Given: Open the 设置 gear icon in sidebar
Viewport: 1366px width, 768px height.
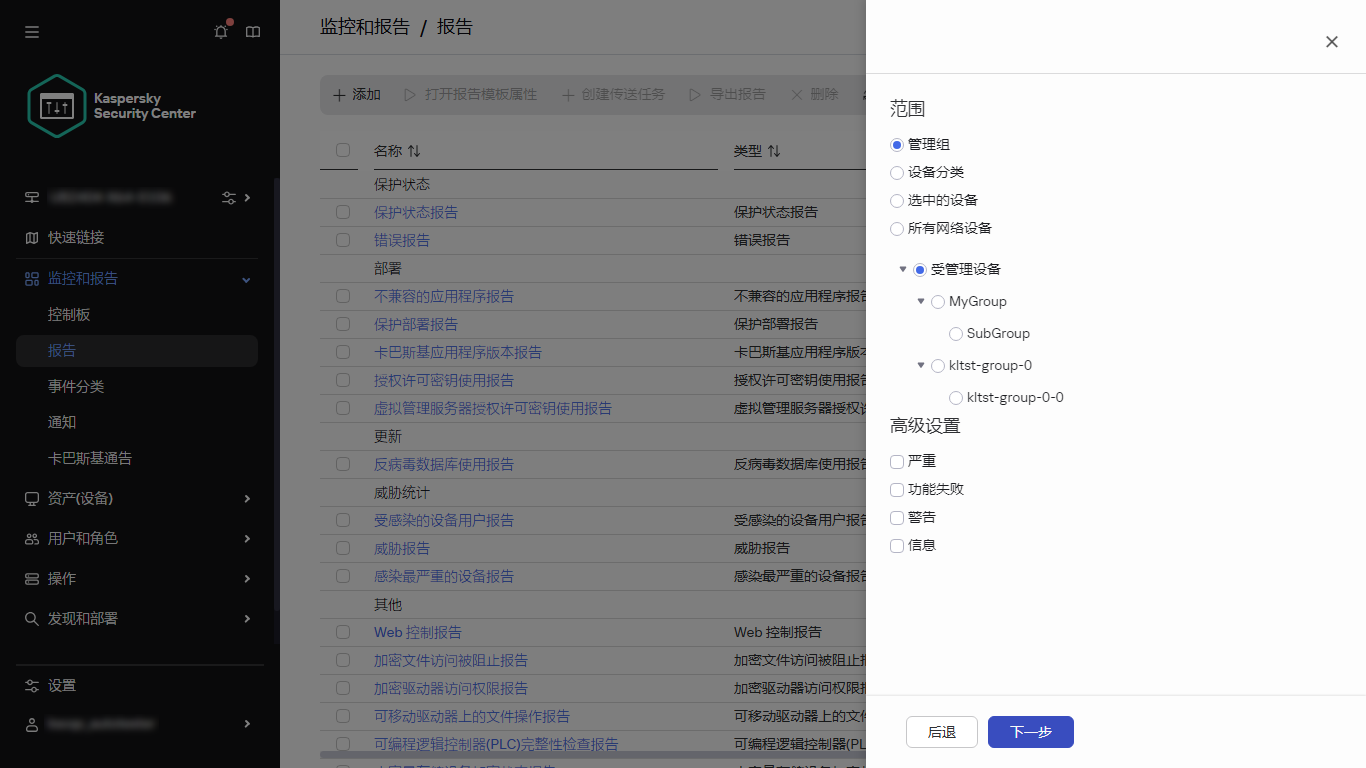Looking at the screenshot, I should click(31, 685).
